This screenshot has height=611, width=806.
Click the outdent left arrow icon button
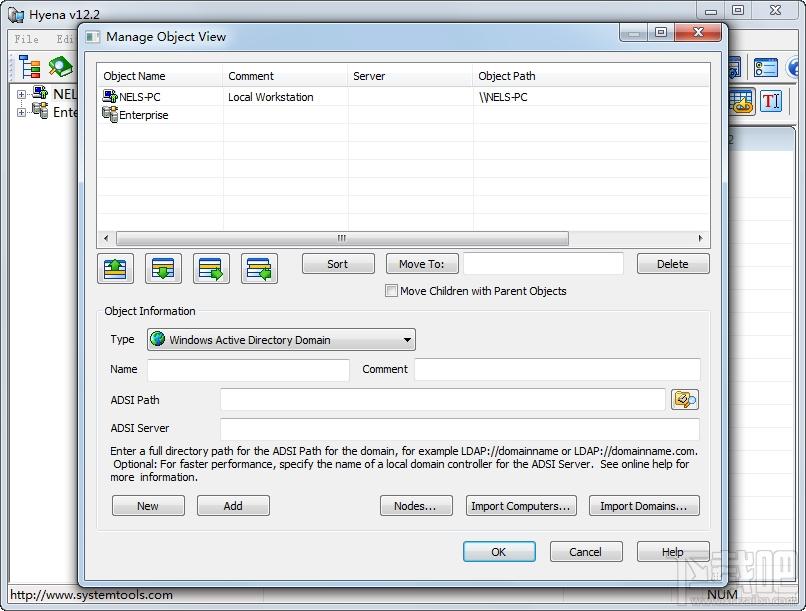[259, 268]
